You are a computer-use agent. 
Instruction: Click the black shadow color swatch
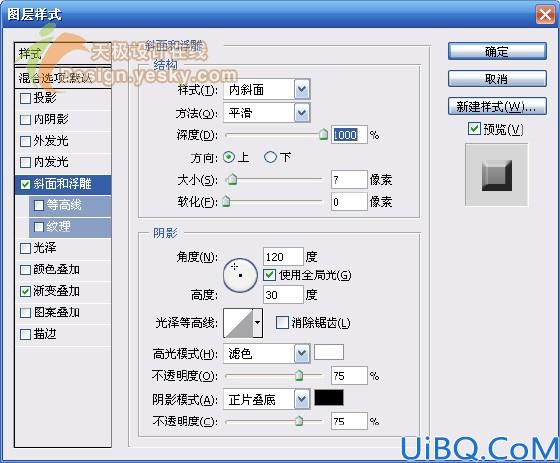point(329,397)
